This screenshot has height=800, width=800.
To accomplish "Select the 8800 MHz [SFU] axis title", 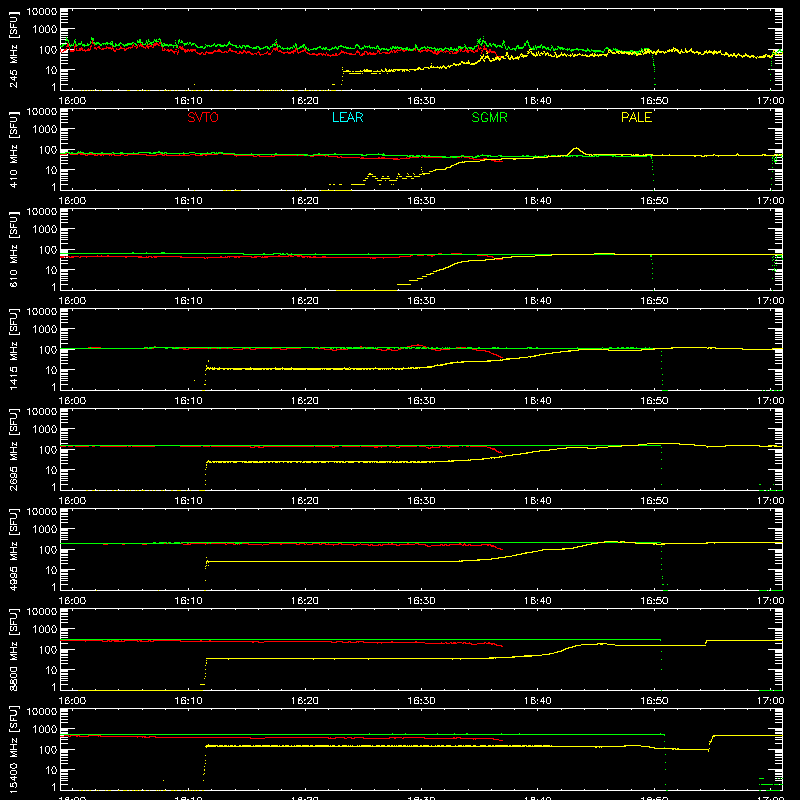I will pos(14,649).
